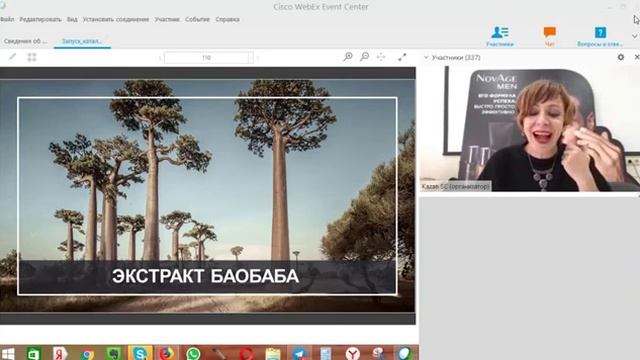Open the Справка menu

click(x=227, y=19)
